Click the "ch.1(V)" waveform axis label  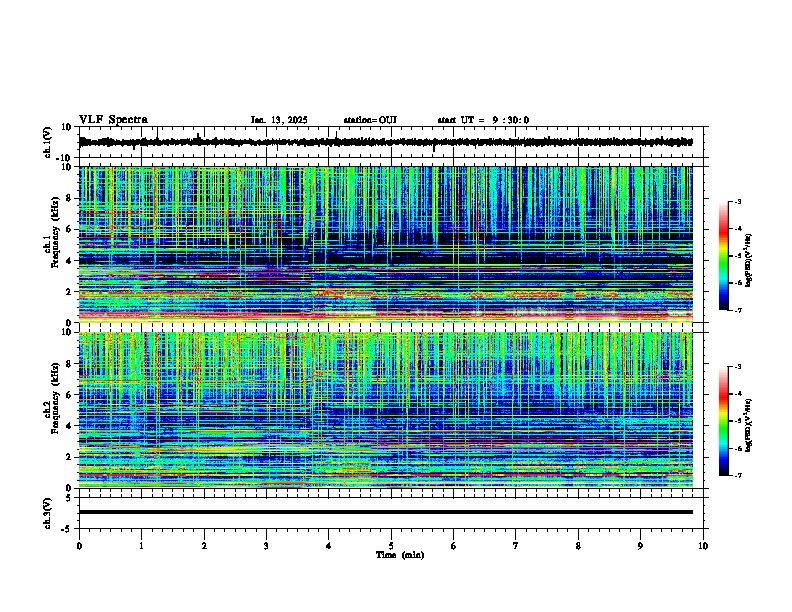click(x=48, y=142)
